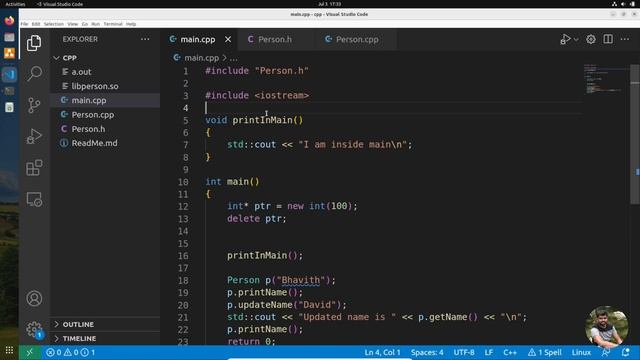Click the editor settings gear icon
This screenshot has height=360, width=640.
coord(591,39)
